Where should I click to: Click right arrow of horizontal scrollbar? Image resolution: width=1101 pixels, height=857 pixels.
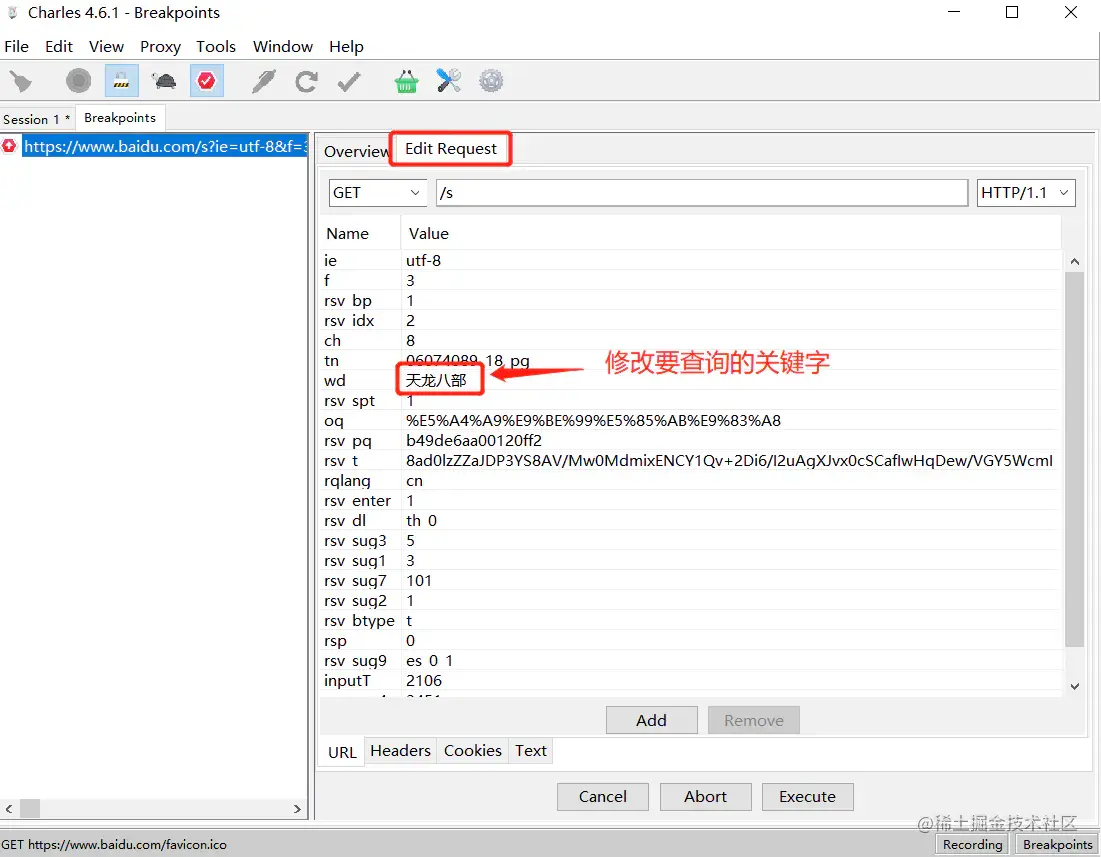[x=297, y=809]
